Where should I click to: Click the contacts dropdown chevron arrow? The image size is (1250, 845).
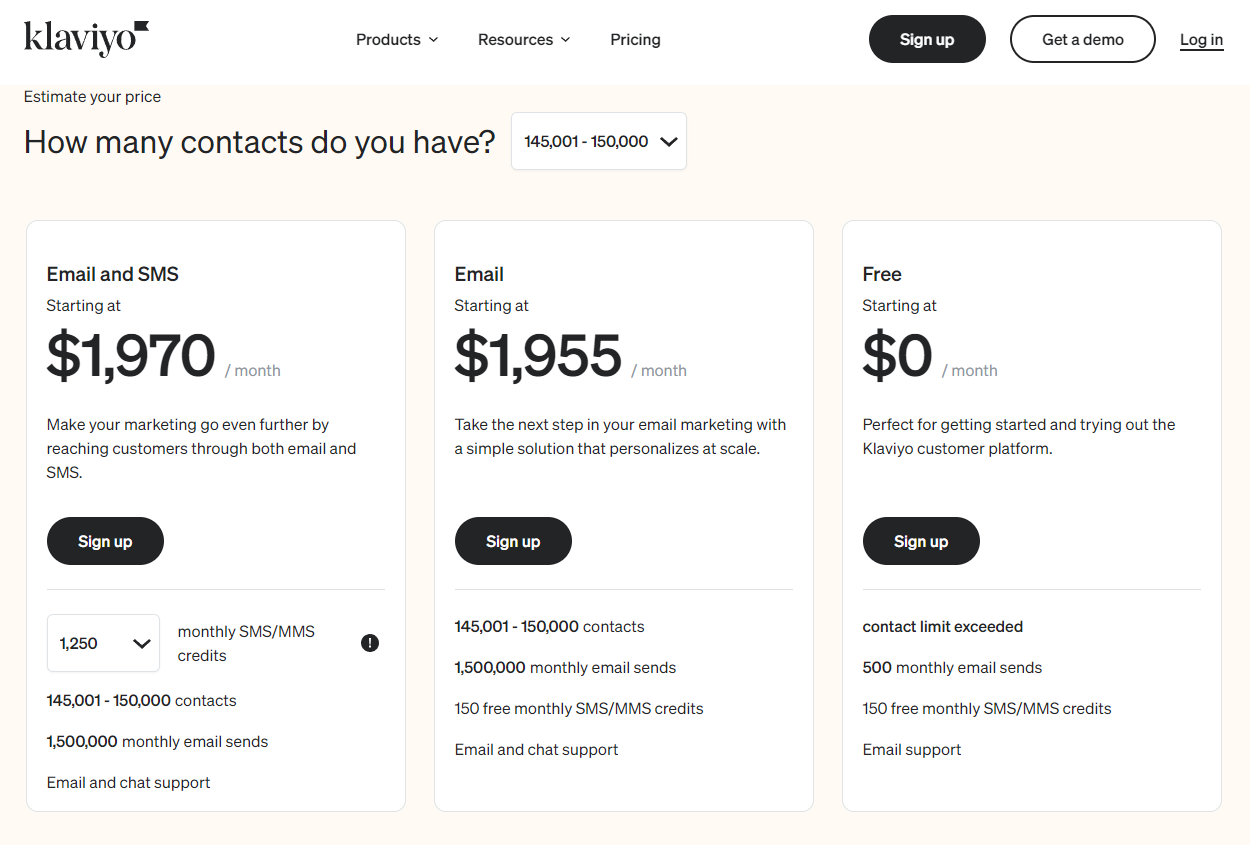(x=669, y=142)
